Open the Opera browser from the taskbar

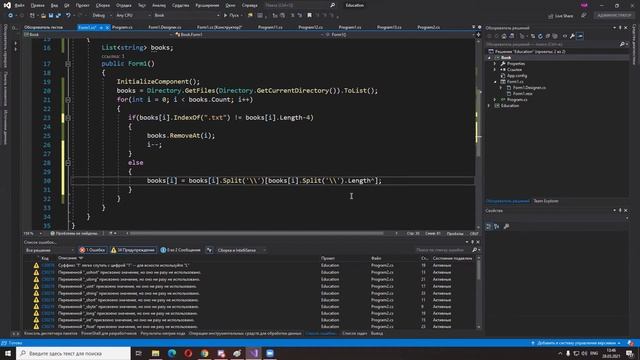pyautogui.click(x=188, y=353)
